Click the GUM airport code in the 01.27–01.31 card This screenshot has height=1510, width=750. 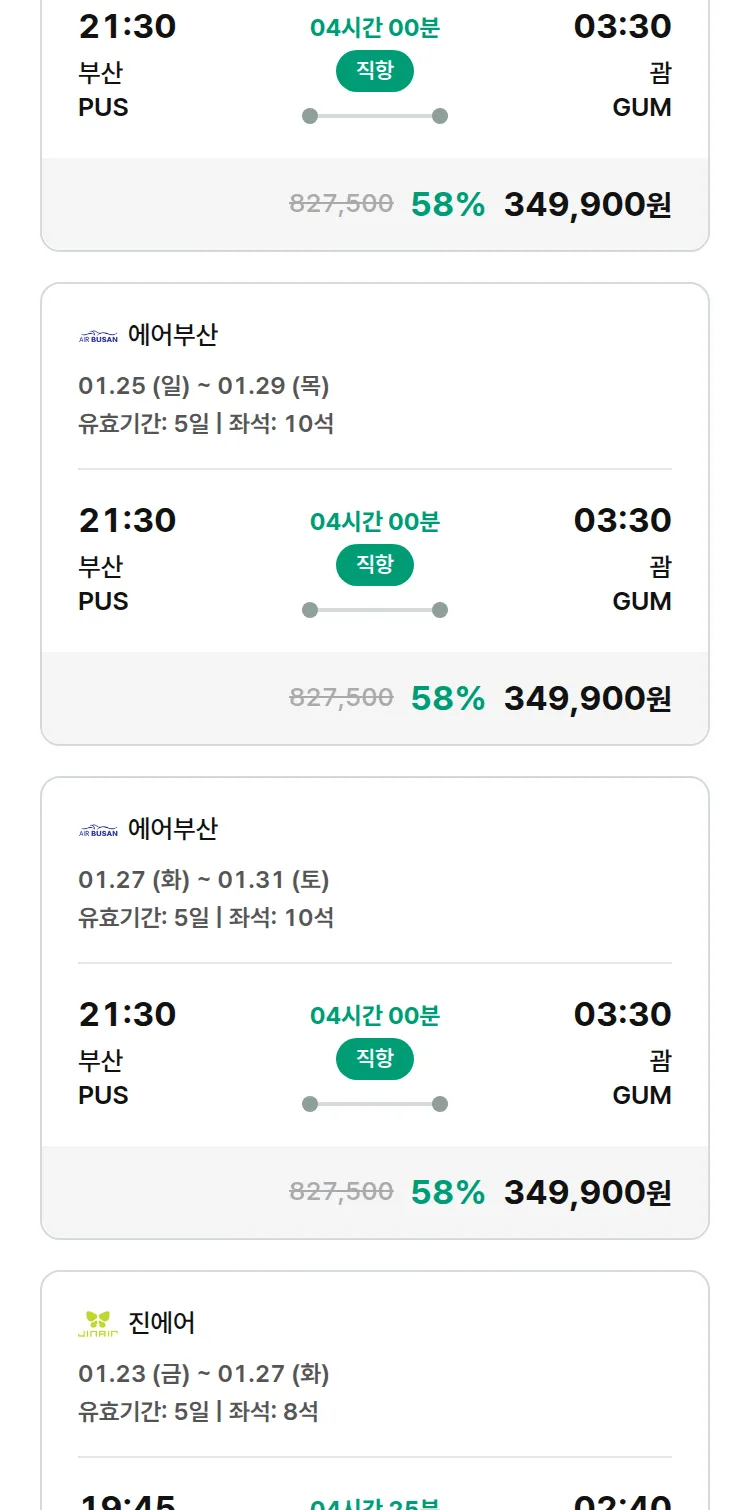642,1095
